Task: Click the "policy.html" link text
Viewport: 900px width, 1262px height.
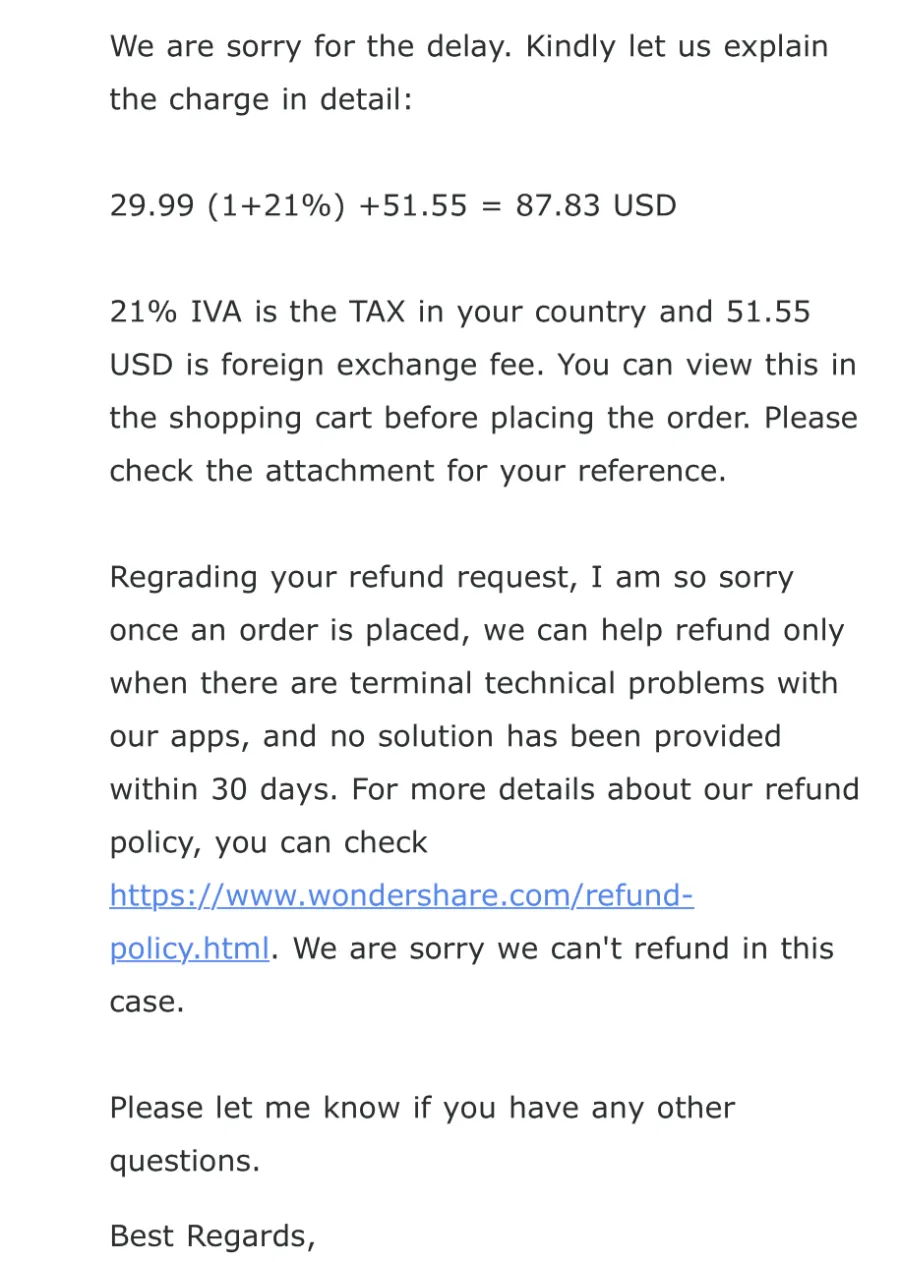Action: tap(189, 948)
